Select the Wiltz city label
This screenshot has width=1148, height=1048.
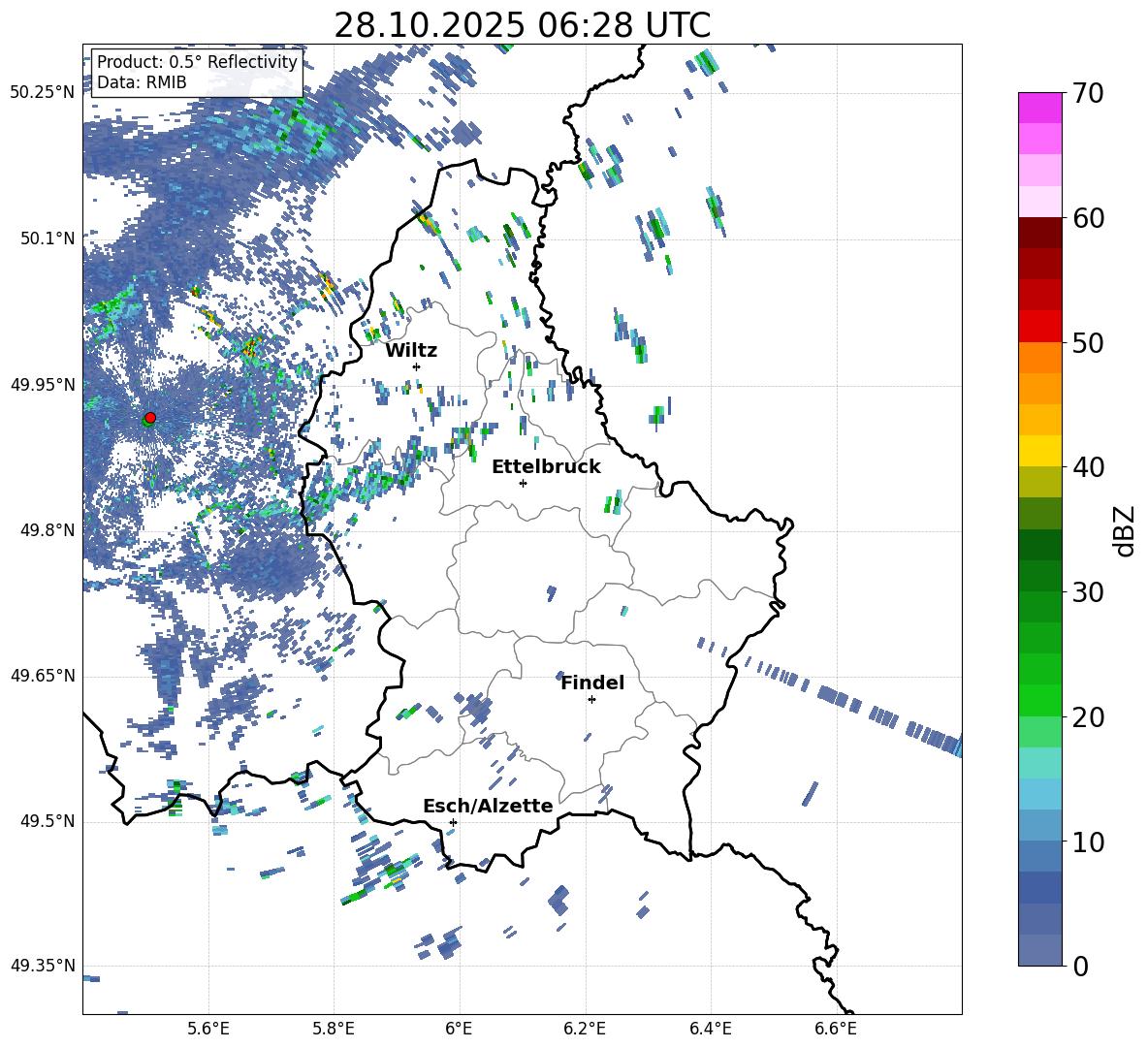(411, 350)
